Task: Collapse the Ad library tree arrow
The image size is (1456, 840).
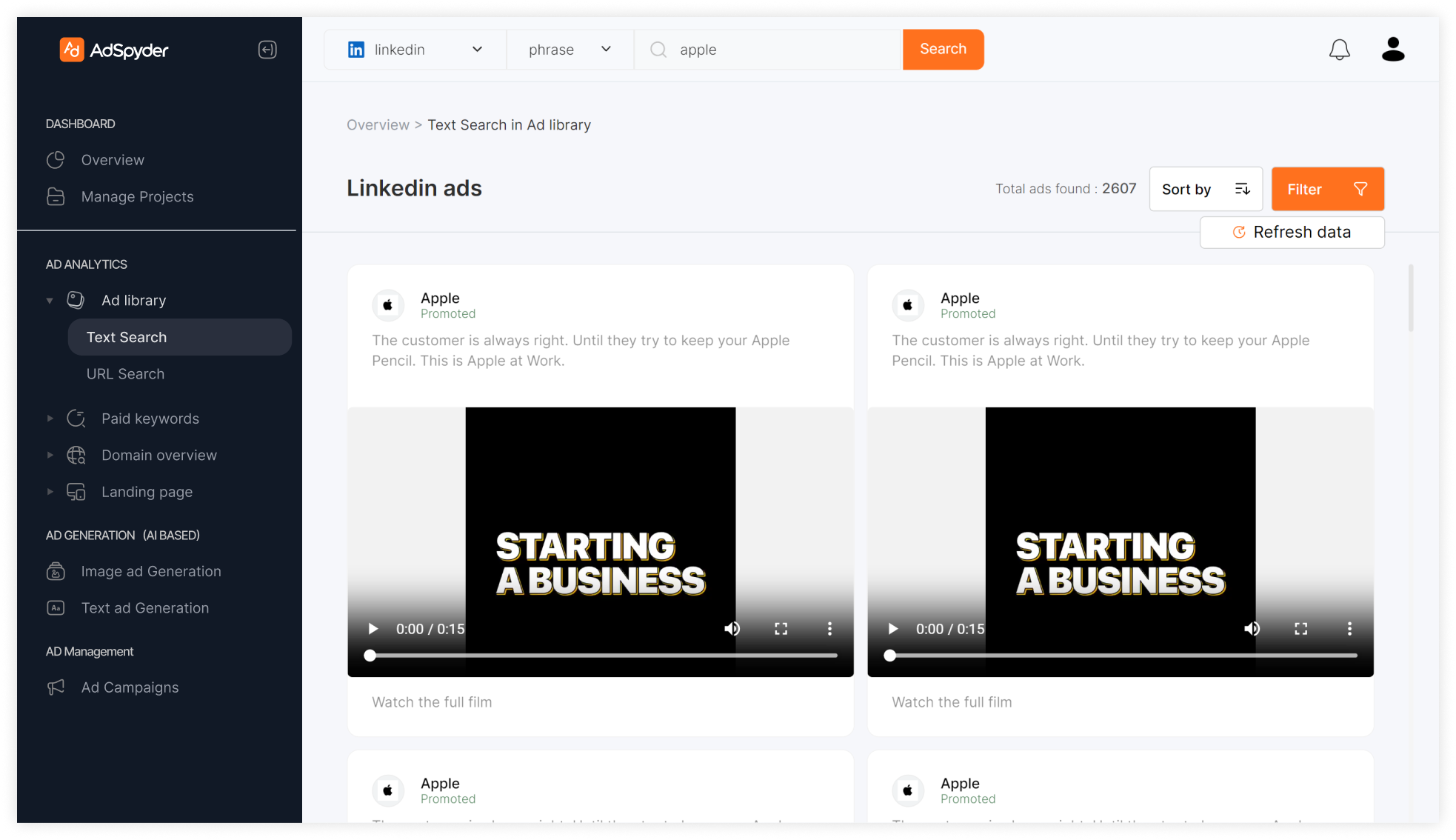Action: [x=50, y=301]
